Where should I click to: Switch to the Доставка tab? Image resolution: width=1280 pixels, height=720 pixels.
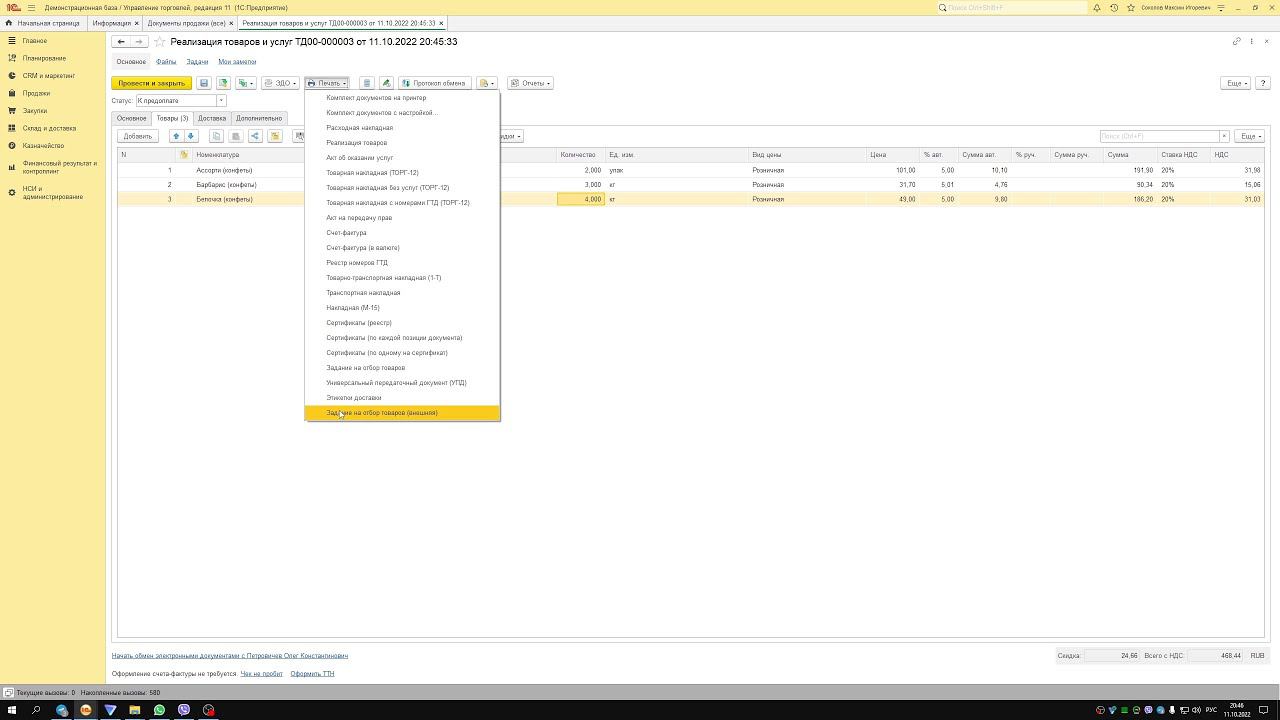tap(211, 118)
